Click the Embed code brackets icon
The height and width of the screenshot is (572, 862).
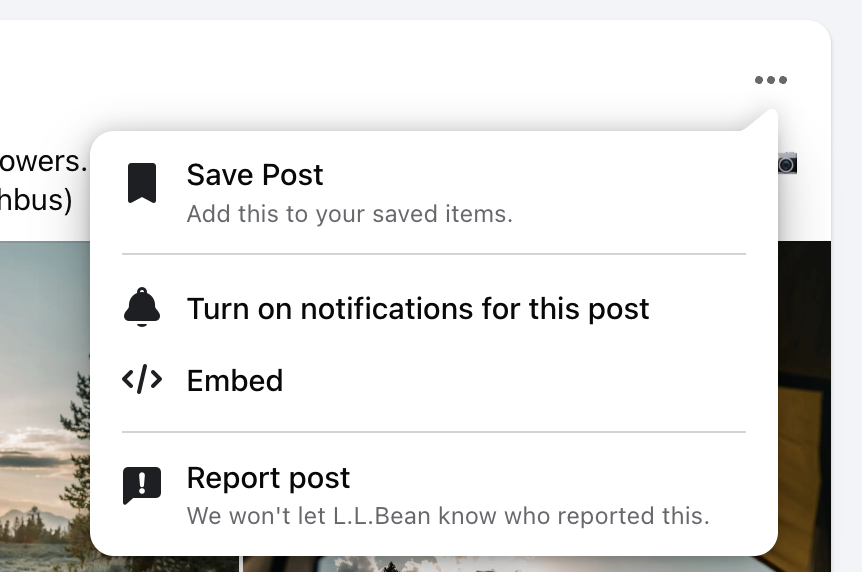142,380
